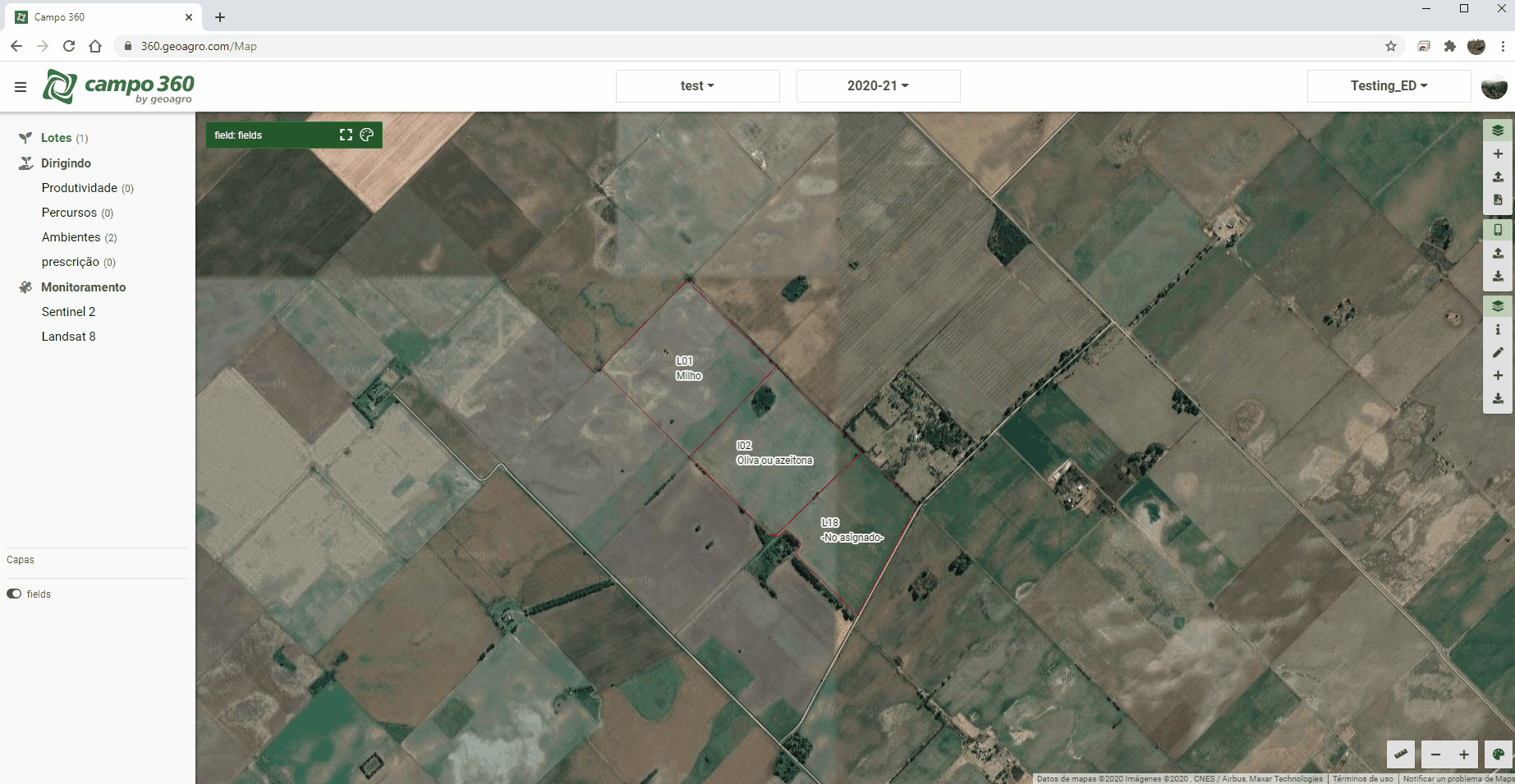Go to the browser home page

point(95,46)
